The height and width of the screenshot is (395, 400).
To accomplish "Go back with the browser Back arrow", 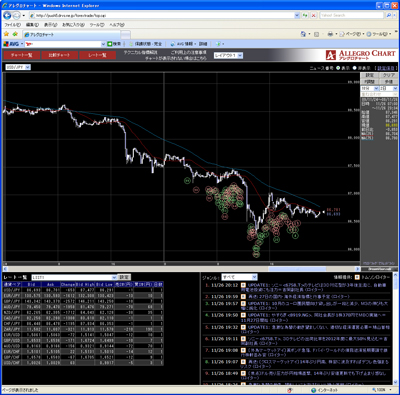I will pos(7,15).
